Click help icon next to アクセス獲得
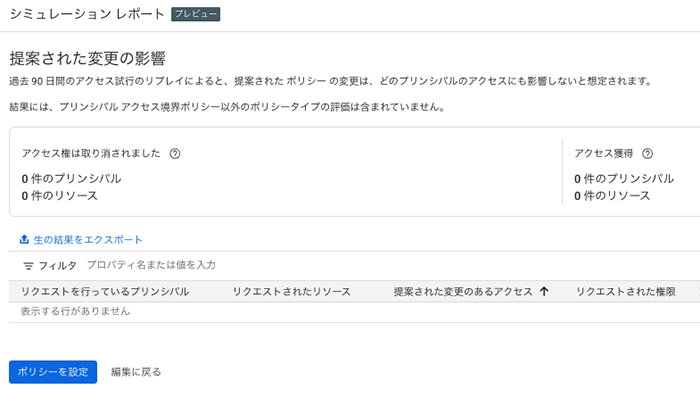This screenshot has height=414, width=700. click(647, 154)
